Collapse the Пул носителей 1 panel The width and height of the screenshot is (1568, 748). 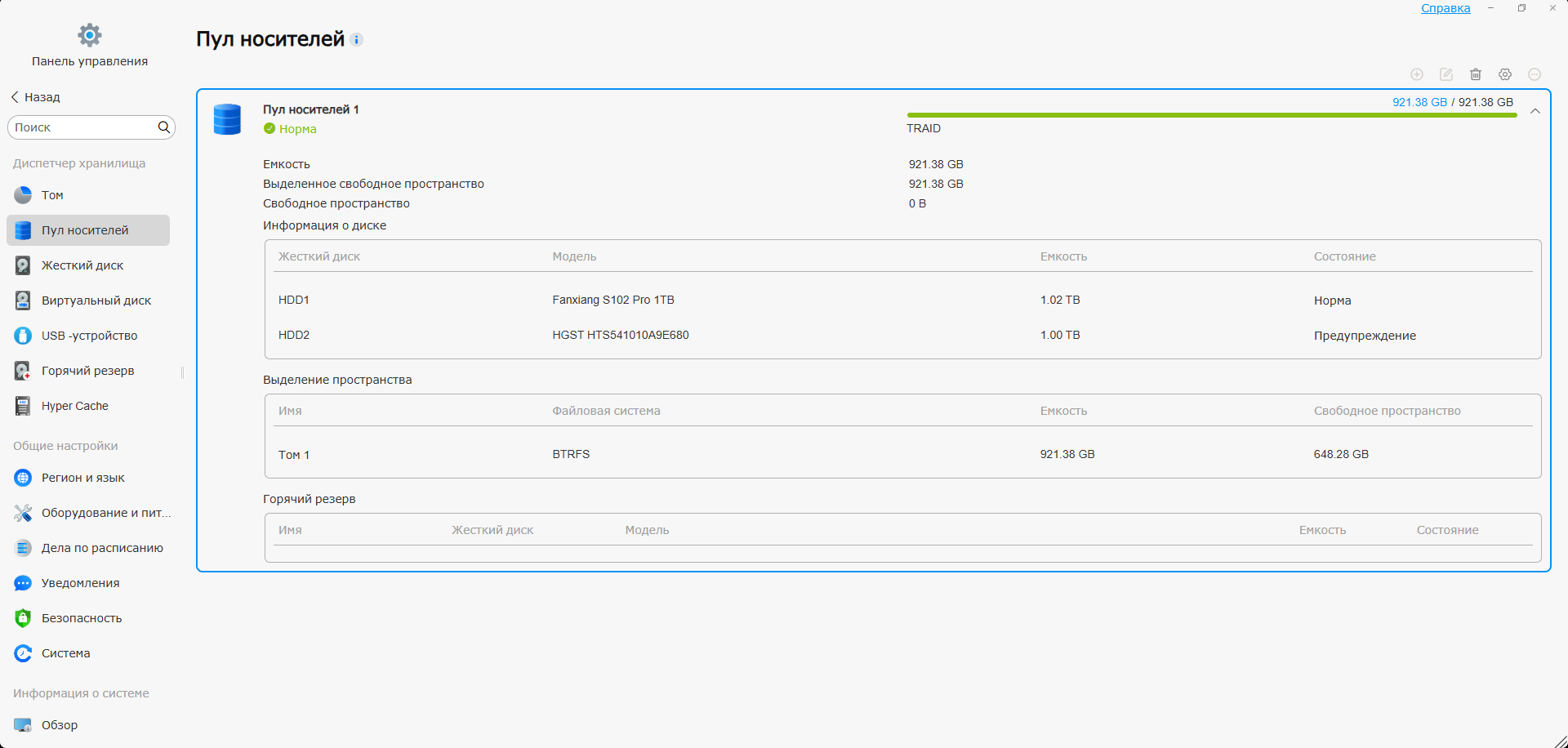pos(1535,111)
